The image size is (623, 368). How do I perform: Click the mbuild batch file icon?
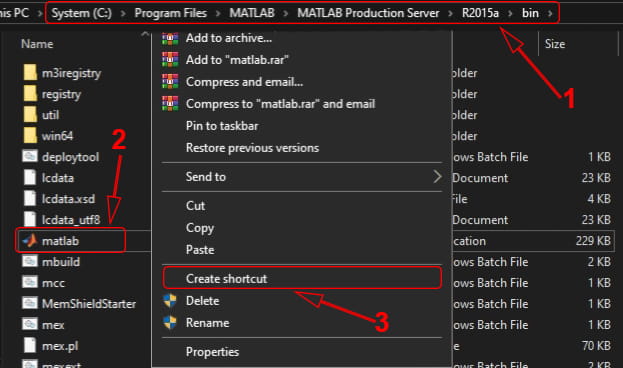[x=30, y=261]
